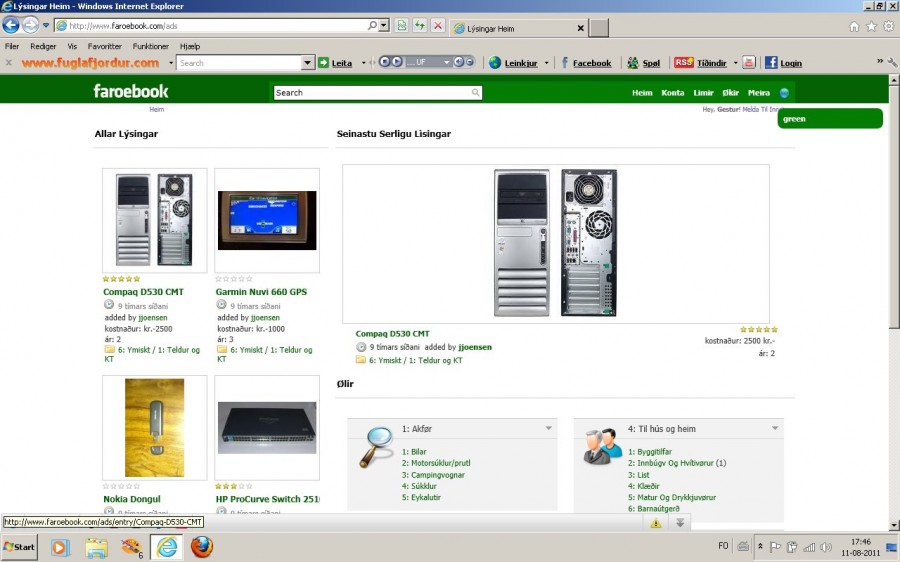This screenshot has height=562, width=900.
Task: Close the Lýsingar Heim tab
Action: [x=580, y=28]
